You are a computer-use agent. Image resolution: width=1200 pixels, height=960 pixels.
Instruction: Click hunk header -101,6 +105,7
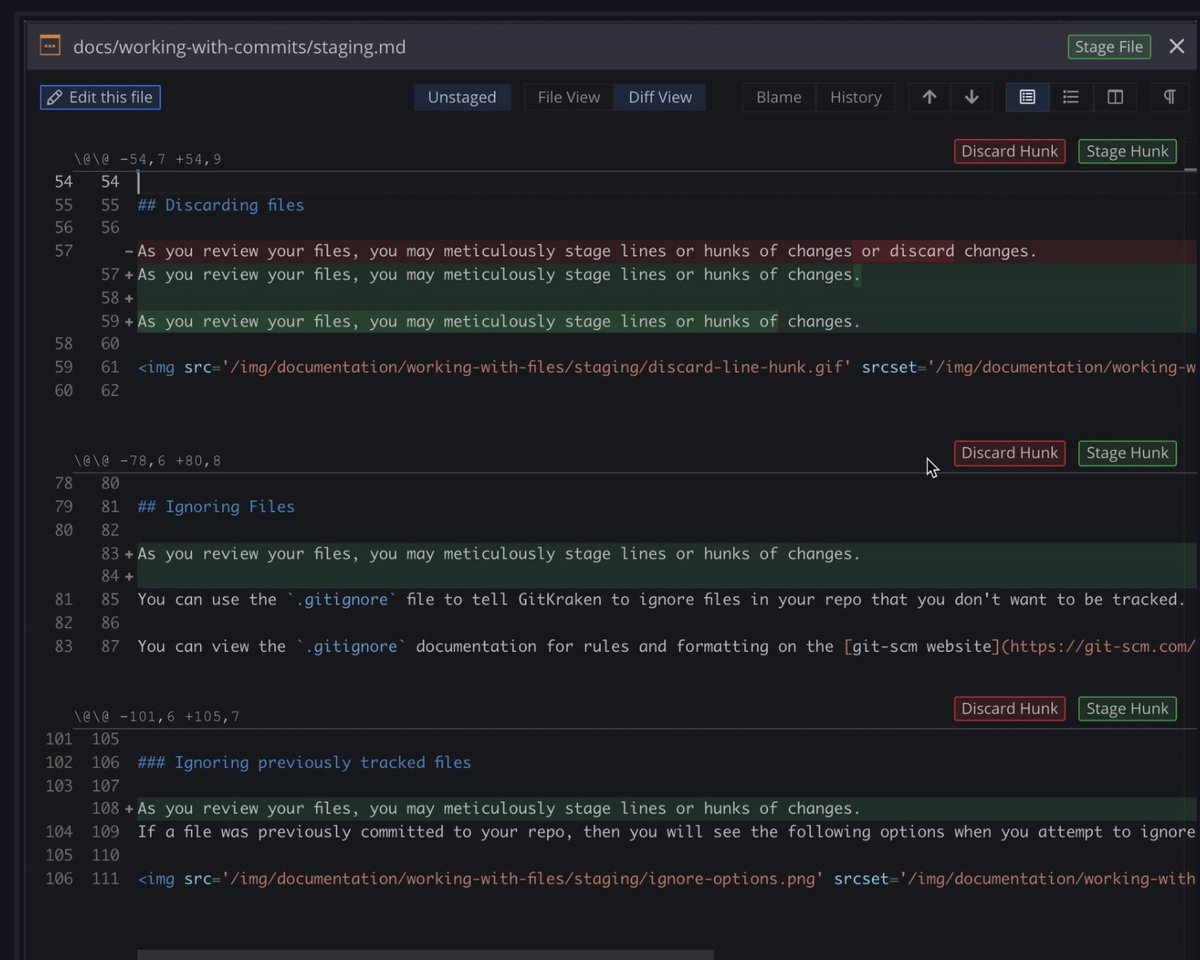(156, 717)
